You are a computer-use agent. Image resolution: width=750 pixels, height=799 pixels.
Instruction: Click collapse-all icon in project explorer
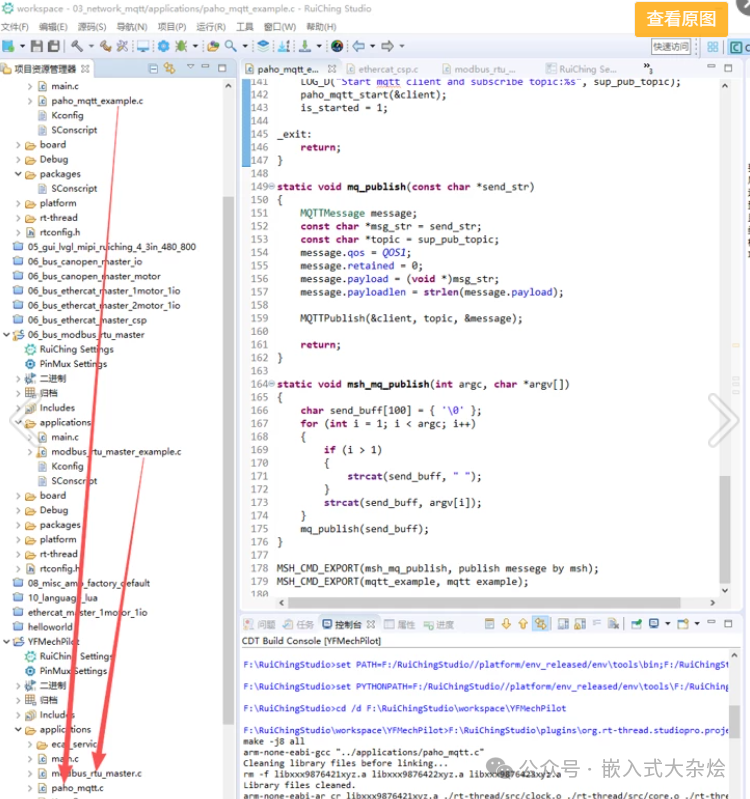153,68
